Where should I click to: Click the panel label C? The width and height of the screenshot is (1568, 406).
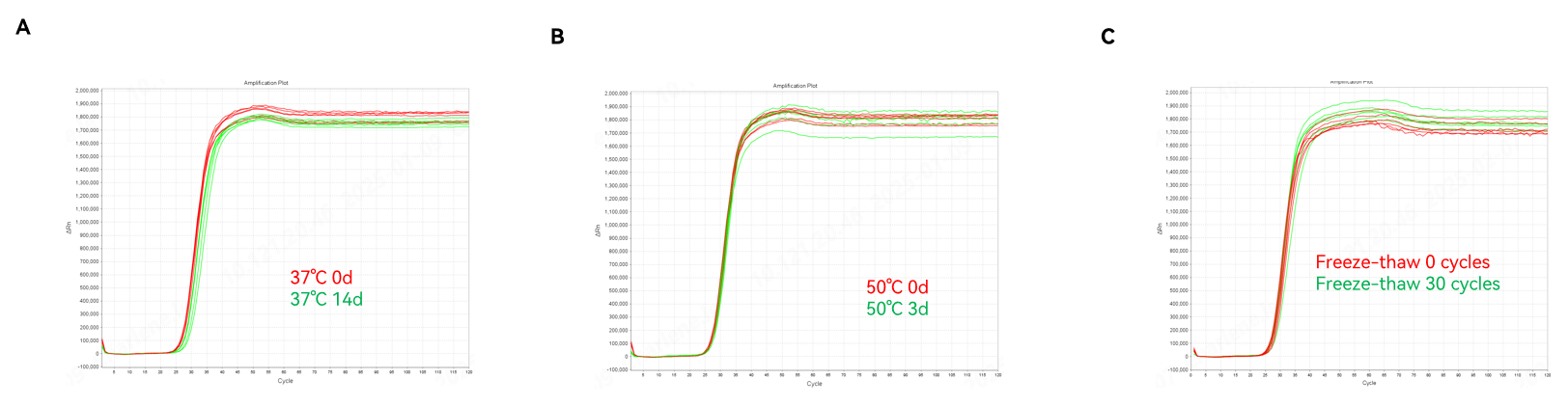[1107, 37]
